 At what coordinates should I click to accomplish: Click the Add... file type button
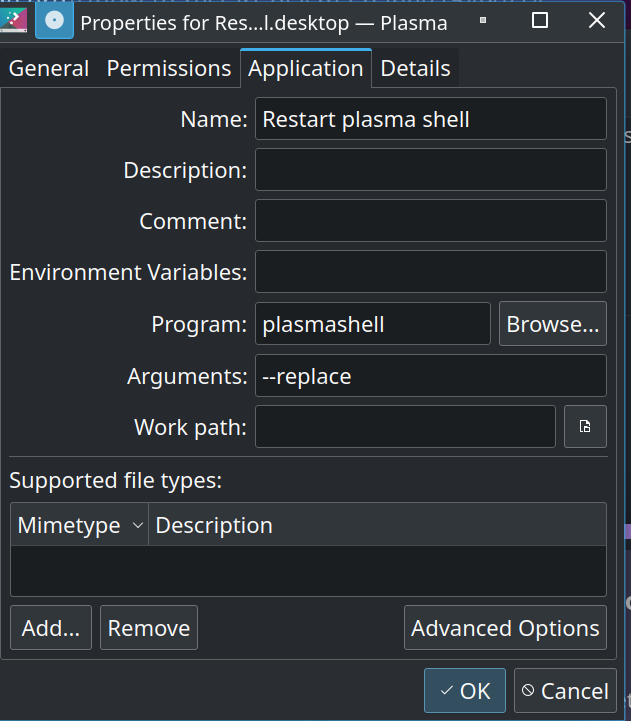[51, 628]
